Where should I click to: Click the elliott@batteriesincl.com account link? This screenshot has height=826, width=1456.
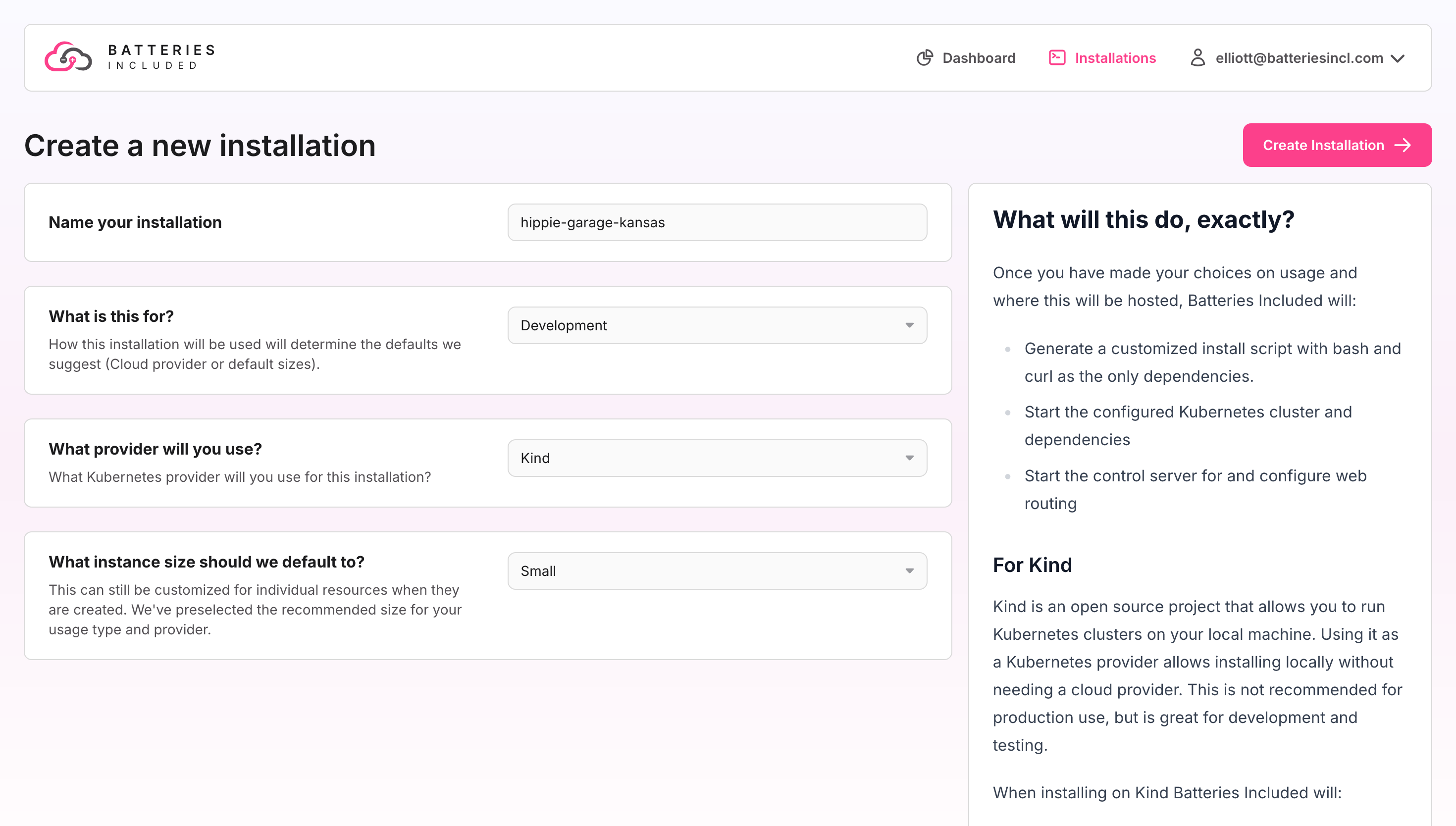point(1299,58)
